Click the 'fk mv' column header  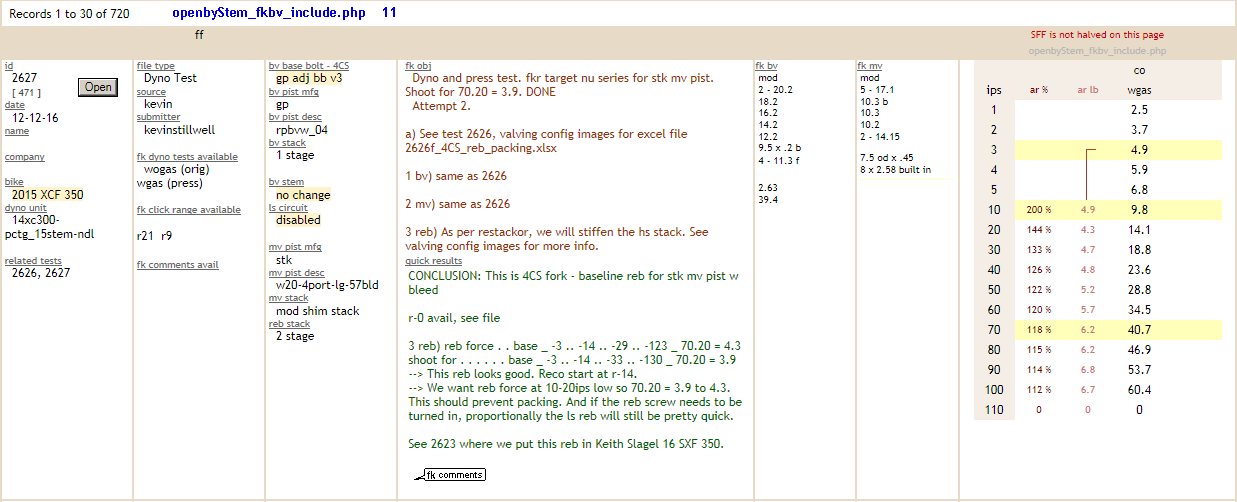click(870, 66)
